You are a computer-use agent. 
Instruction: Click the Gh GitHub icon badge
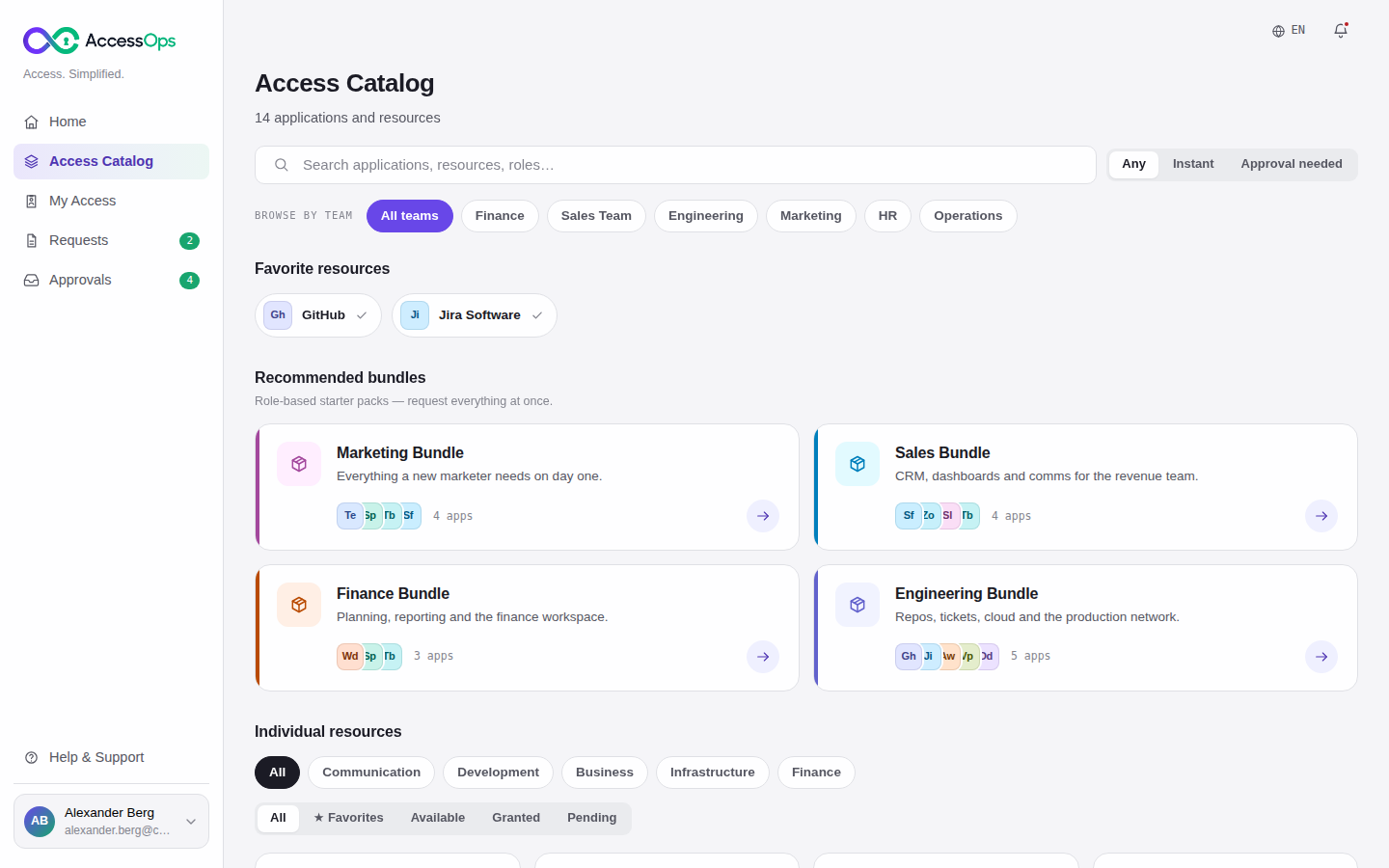pos(278,315)
